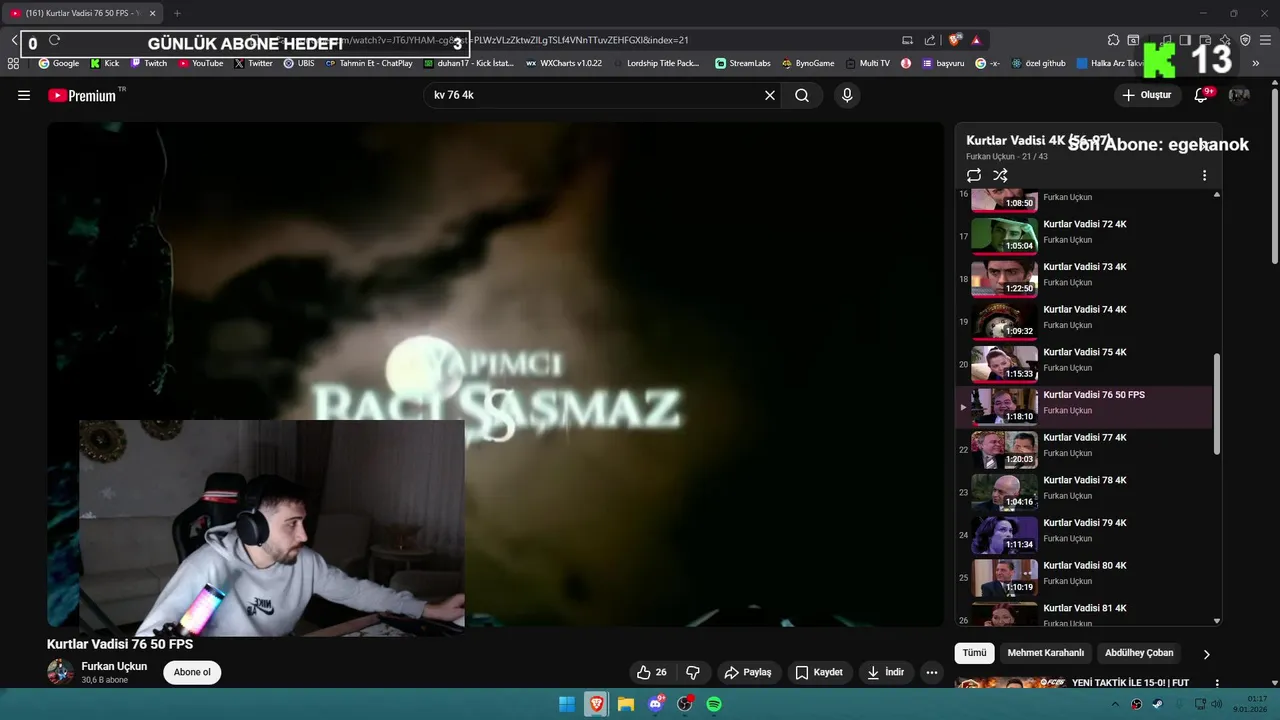Viewport: 1280px width, 720px height.
Task: Play Kurtlar Vadisi 75 4K from playlist
Action: point(1085,365)
